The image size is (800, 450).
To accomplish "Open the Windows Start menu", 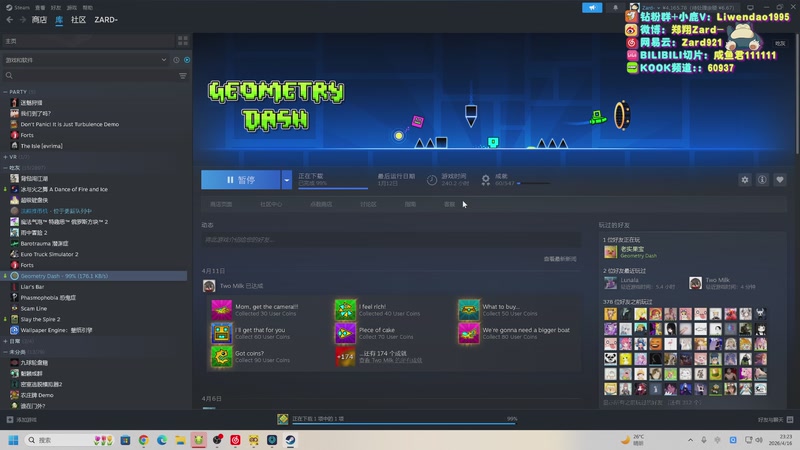I will pos(13,440).
